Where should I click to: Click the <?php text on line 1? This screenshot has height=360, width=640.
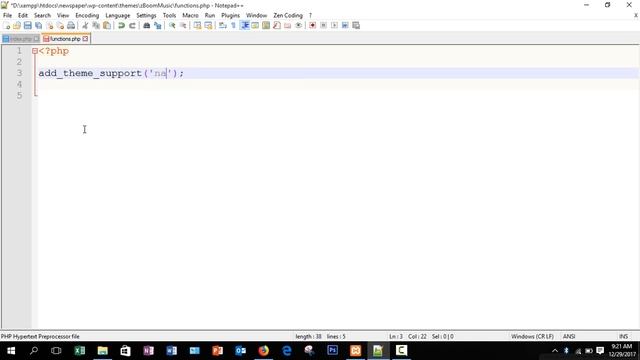pos(54,51)
